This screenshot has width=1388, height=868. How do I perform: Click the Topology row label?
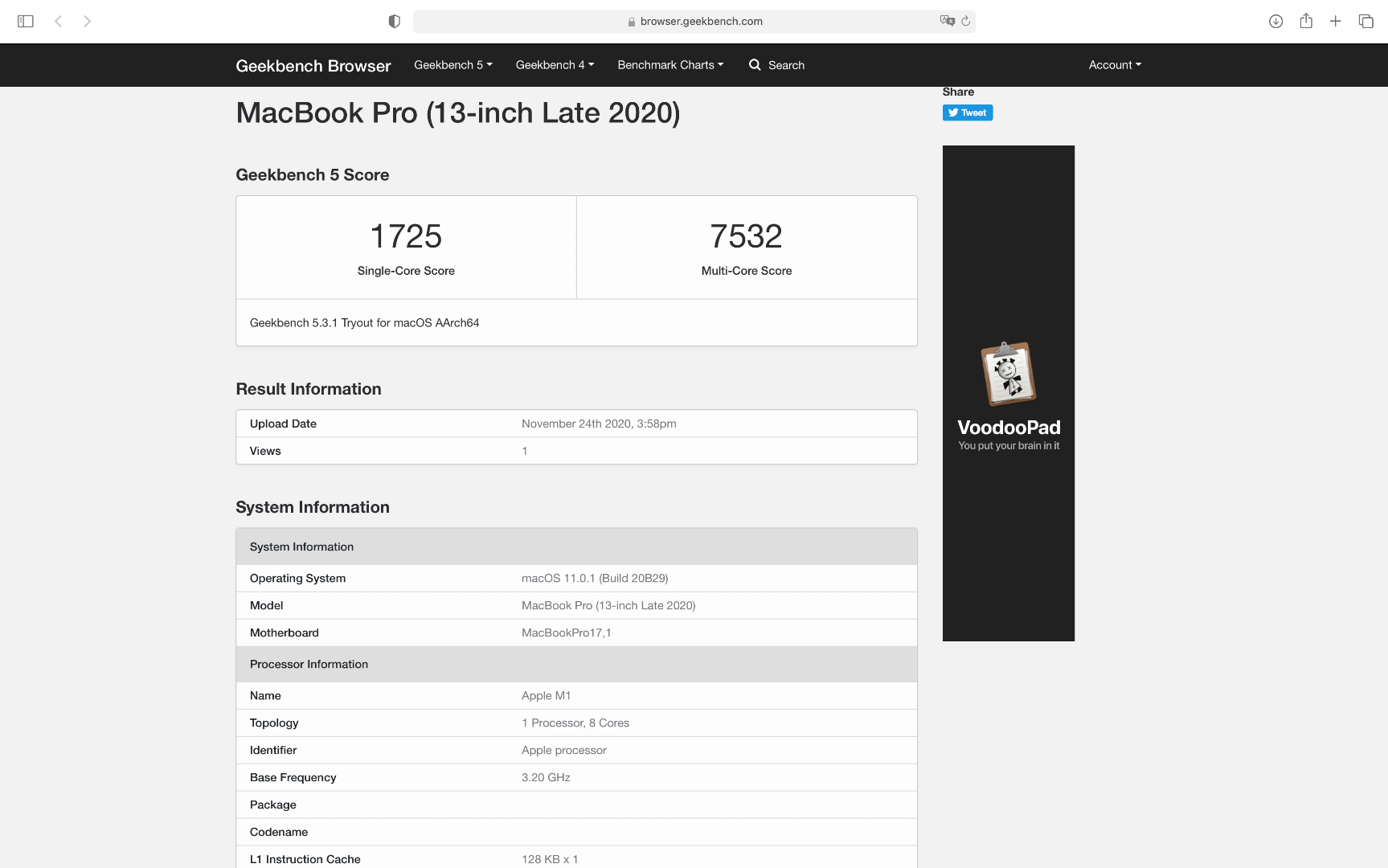pyautogui.click(x=274, y=723)
